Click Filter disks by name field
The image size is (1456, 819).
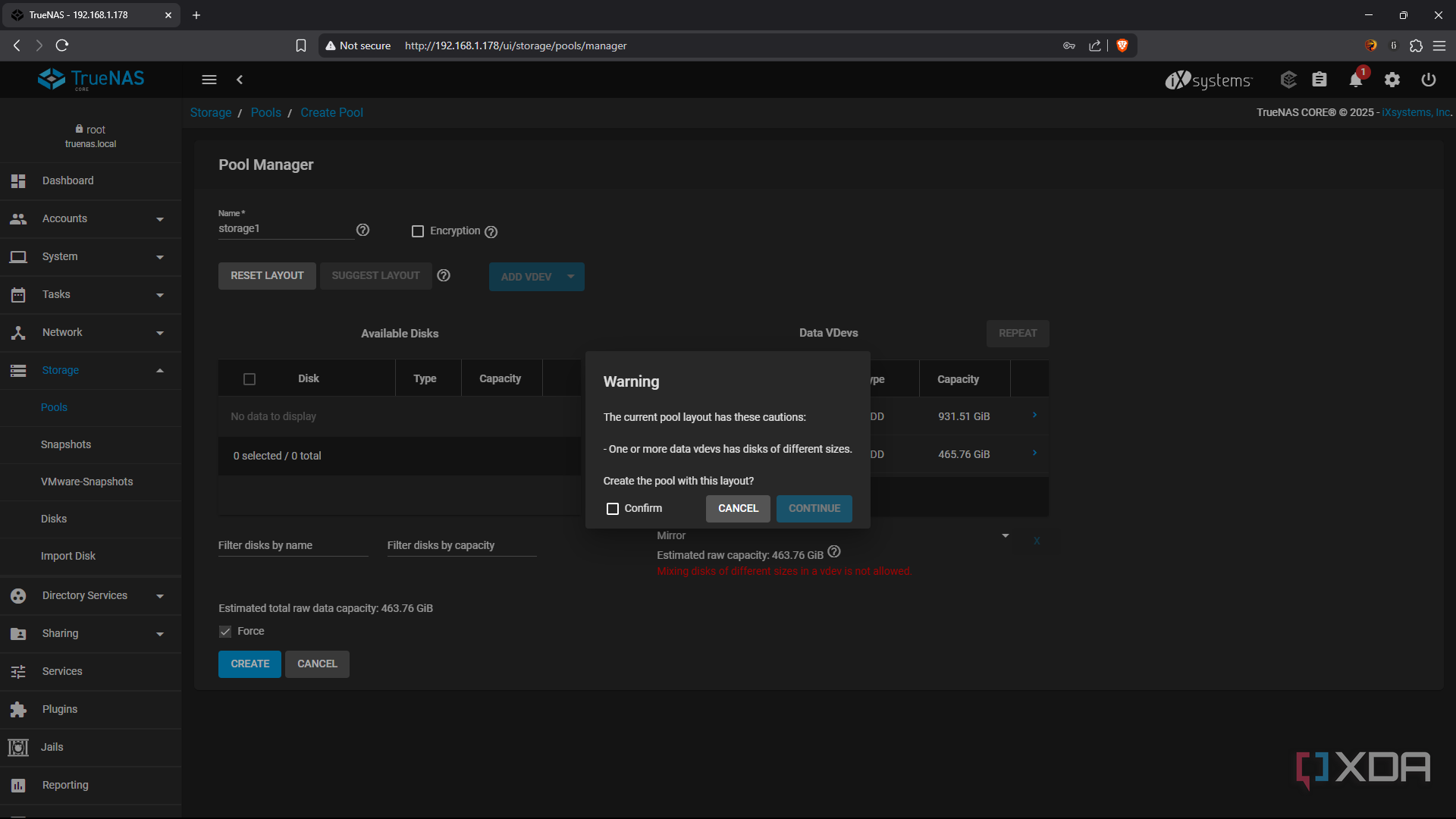pos(293,546)
